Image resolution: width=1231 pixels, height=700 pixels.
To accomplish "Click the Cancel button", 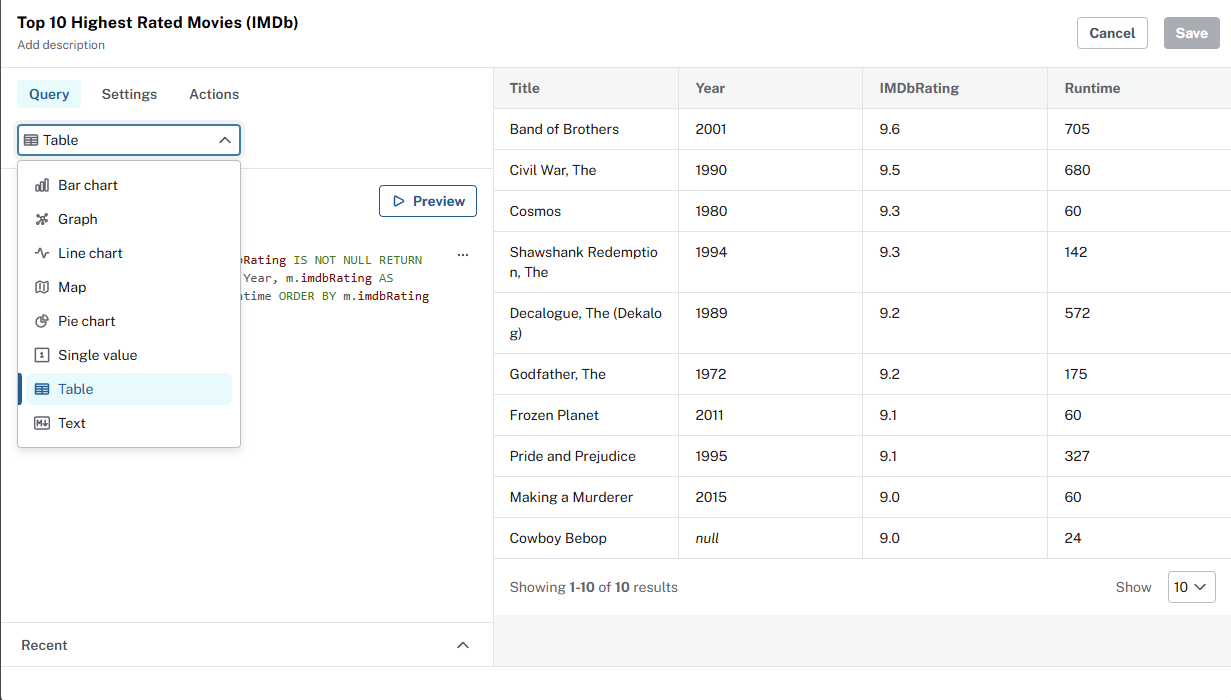I will point(1112,33).
